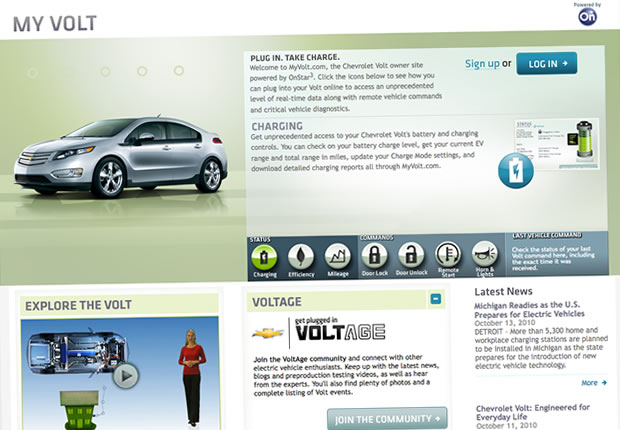Click the October 13, 2010 date

tap(505, 323)
